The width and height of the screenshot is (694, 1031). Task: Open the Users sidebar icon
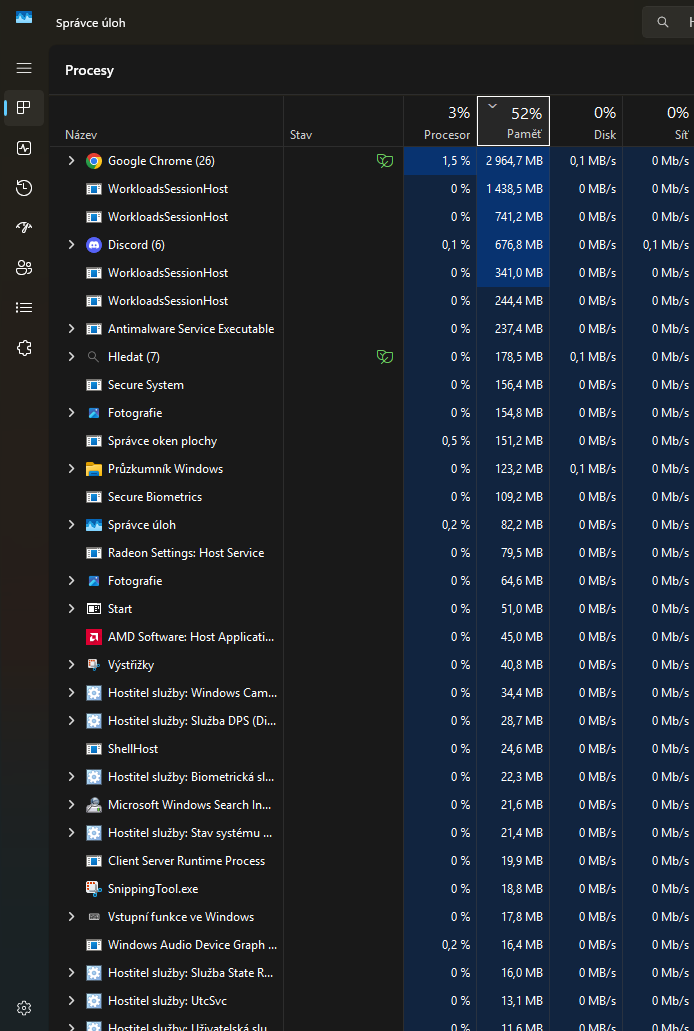pos(24,268)
